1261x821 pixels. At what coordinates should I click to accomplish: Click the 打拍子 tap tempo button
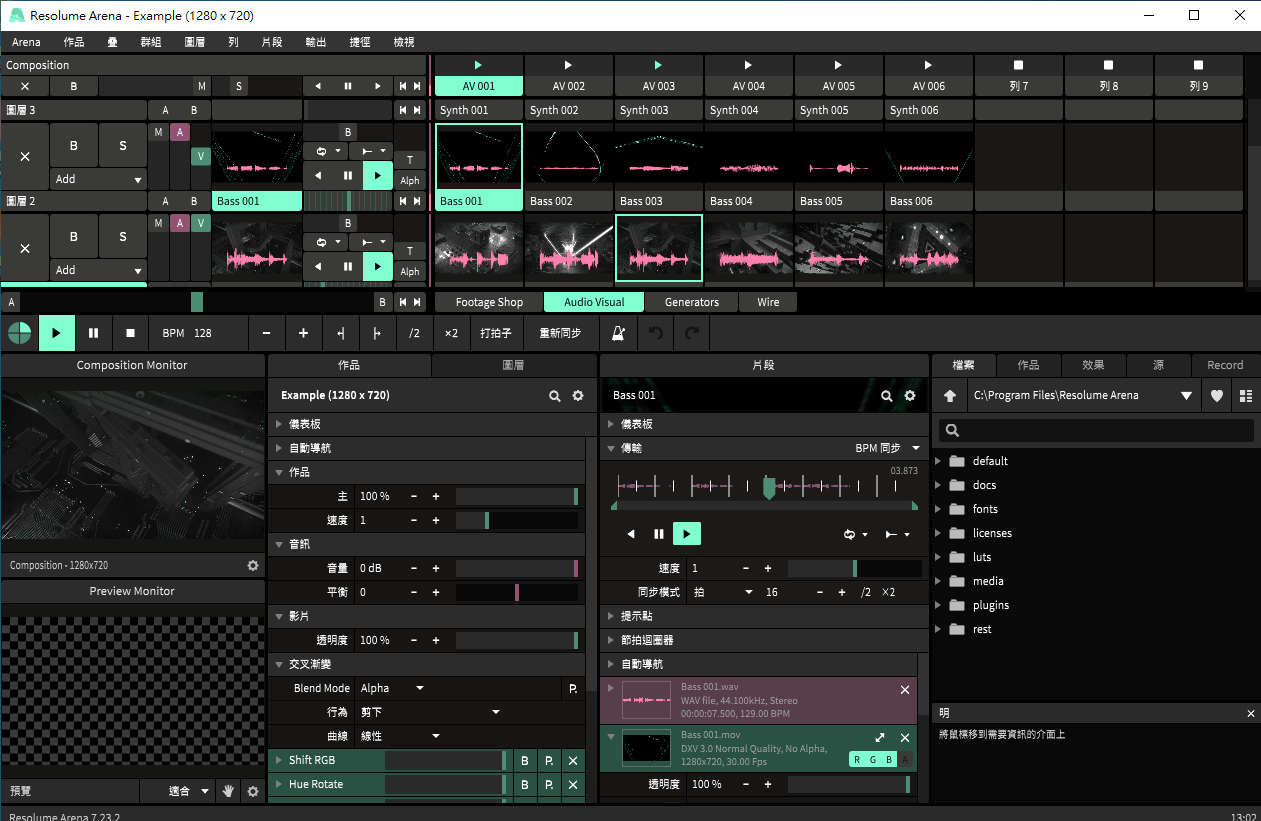[x=495, y=333]
